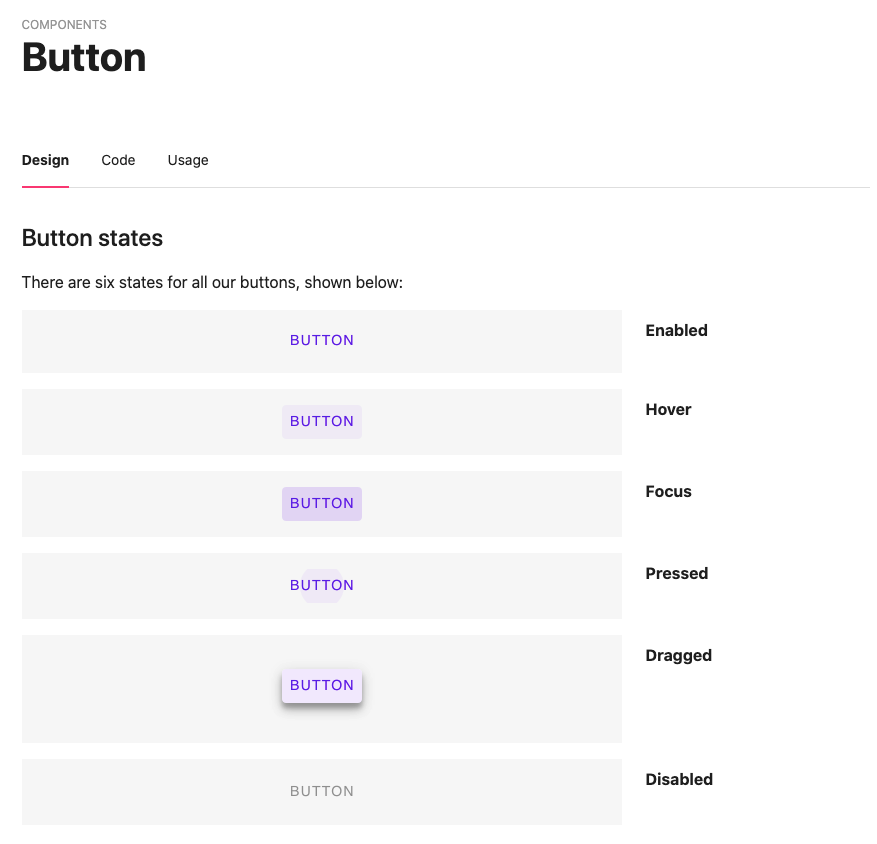
Task: Switch to the Code tab
Action: click(x=118, y=160)
